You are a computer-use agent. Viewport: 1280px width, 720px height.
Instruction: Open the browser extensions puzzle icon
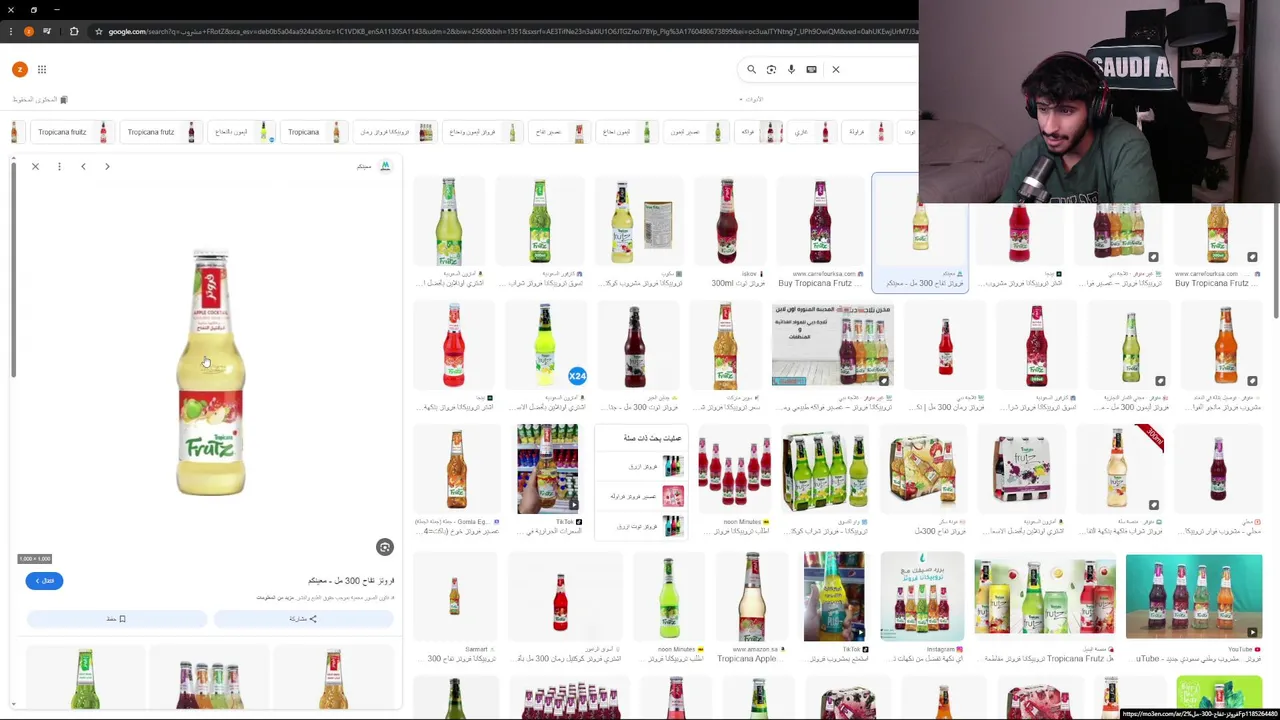(74, 31)
